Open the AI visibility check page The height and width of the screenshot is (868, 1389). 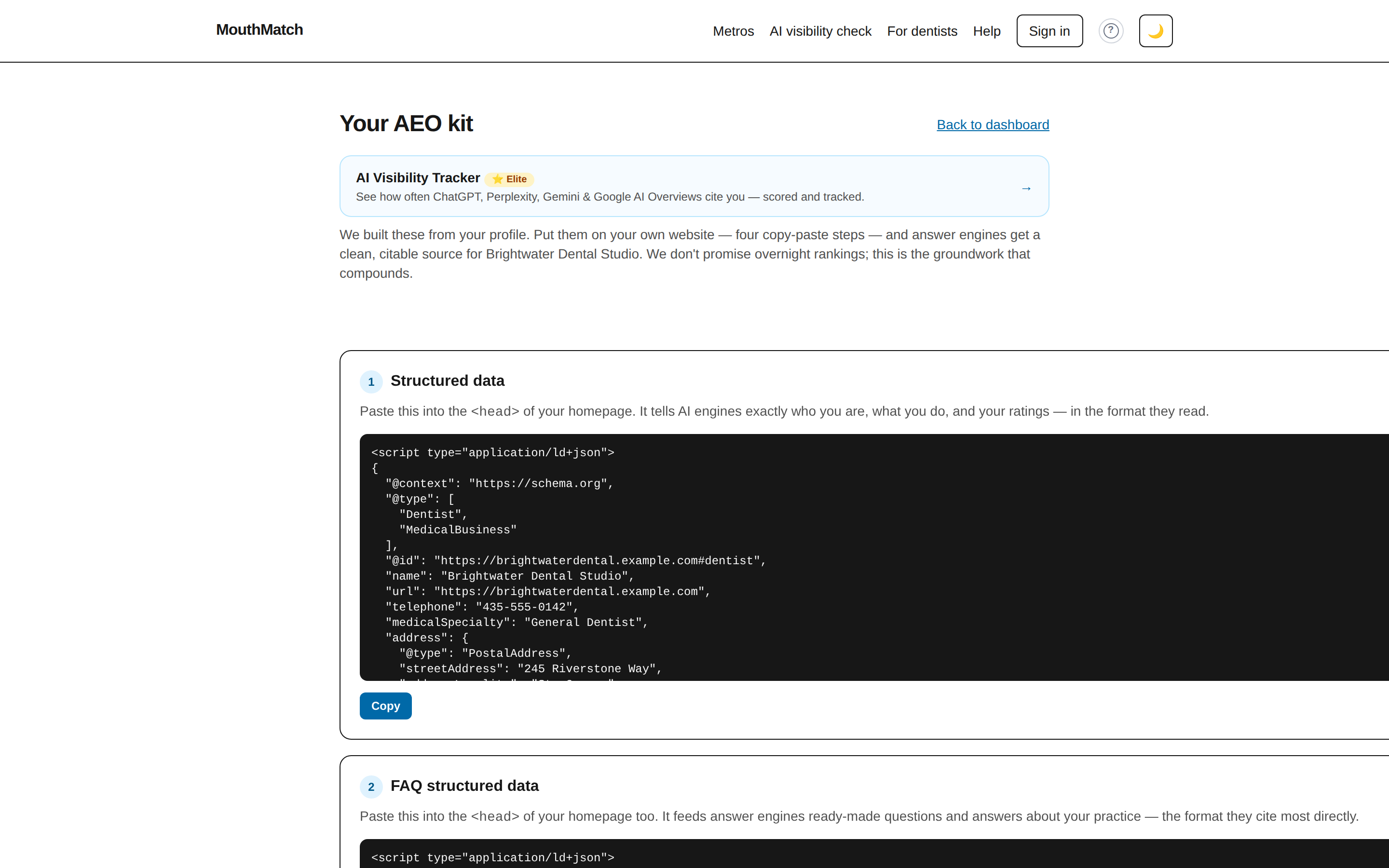pyautogui.click(x=820, y=31)
